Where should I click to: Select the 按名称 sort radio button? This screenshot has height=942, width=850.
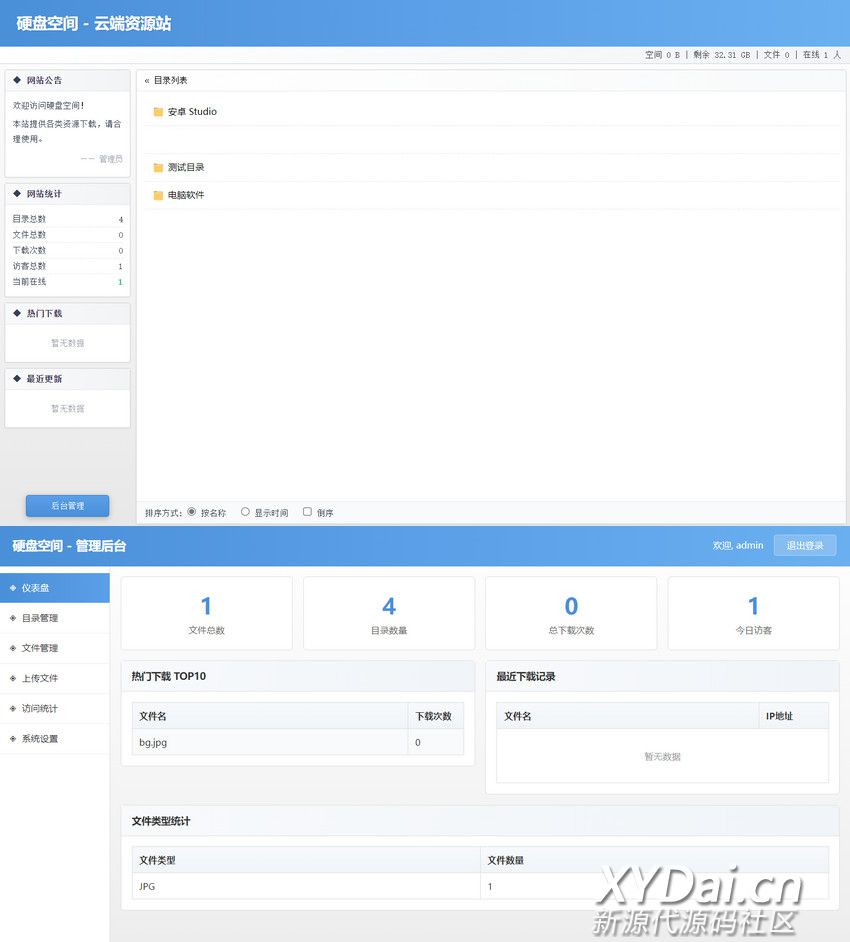click(192, 512)
